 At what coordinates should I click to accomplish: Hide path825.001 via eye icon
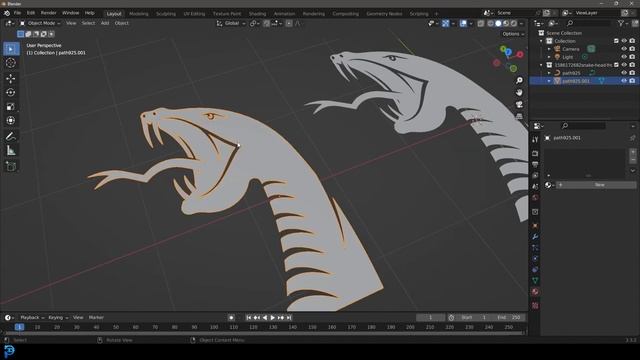coord(624,81)
